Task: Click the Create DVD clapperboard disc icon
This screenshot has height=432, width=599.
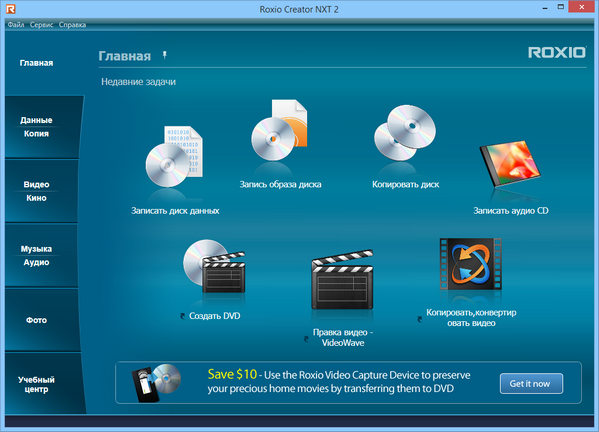Action: [x=214, y=266]
